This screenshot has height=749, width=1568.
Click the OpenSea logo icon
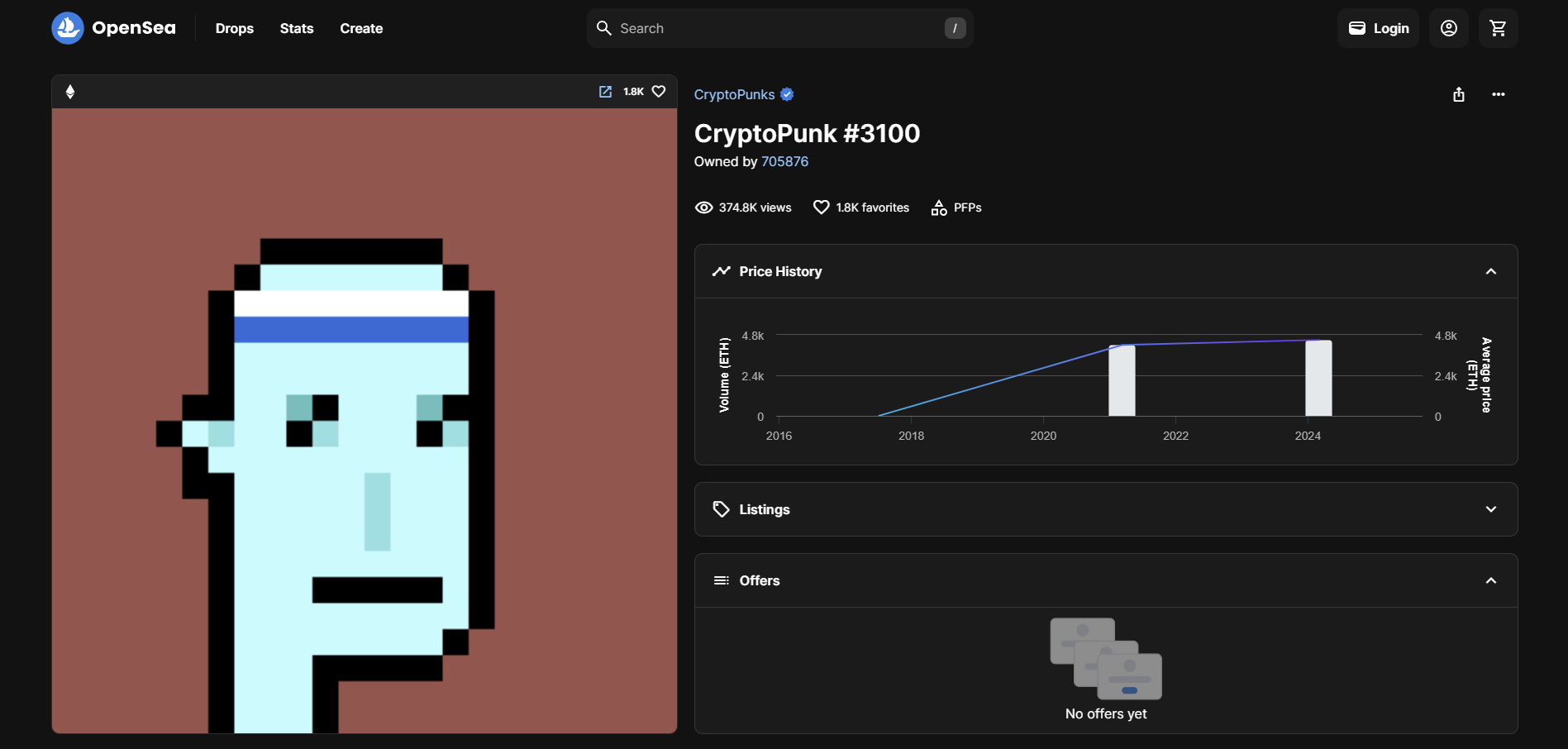tap(68, 28)
